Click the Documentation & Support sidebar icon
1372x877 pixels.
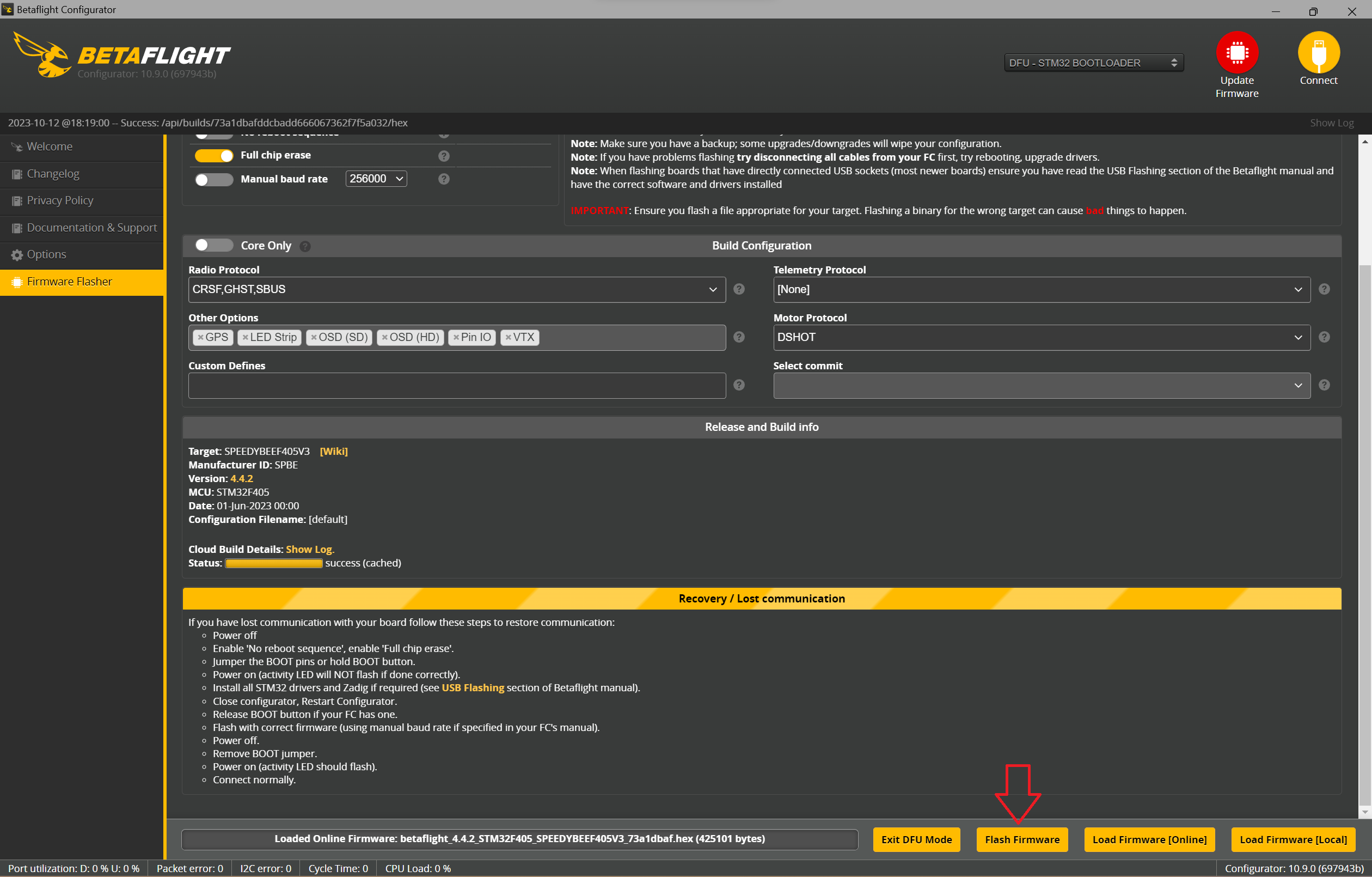point(17,229)
